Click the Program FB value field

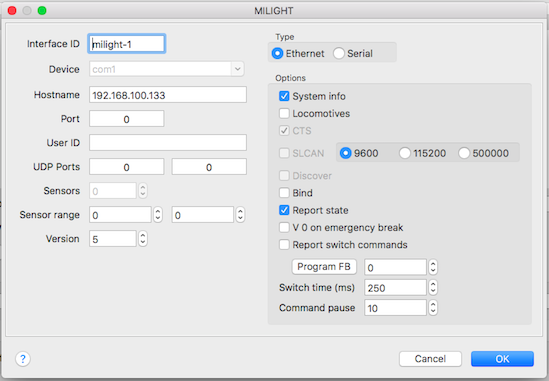tap(395, 267)
